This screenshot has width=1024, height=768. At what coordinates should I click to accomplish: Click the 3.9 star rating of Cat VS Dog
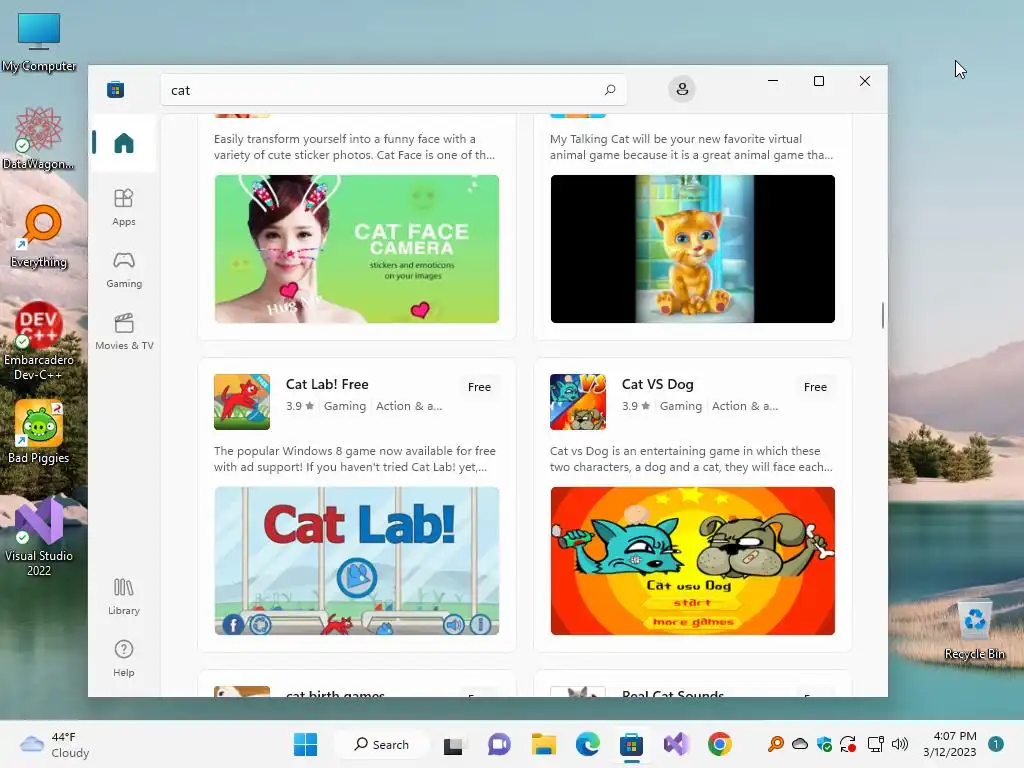pyautogui.click(x=635, y=406)
